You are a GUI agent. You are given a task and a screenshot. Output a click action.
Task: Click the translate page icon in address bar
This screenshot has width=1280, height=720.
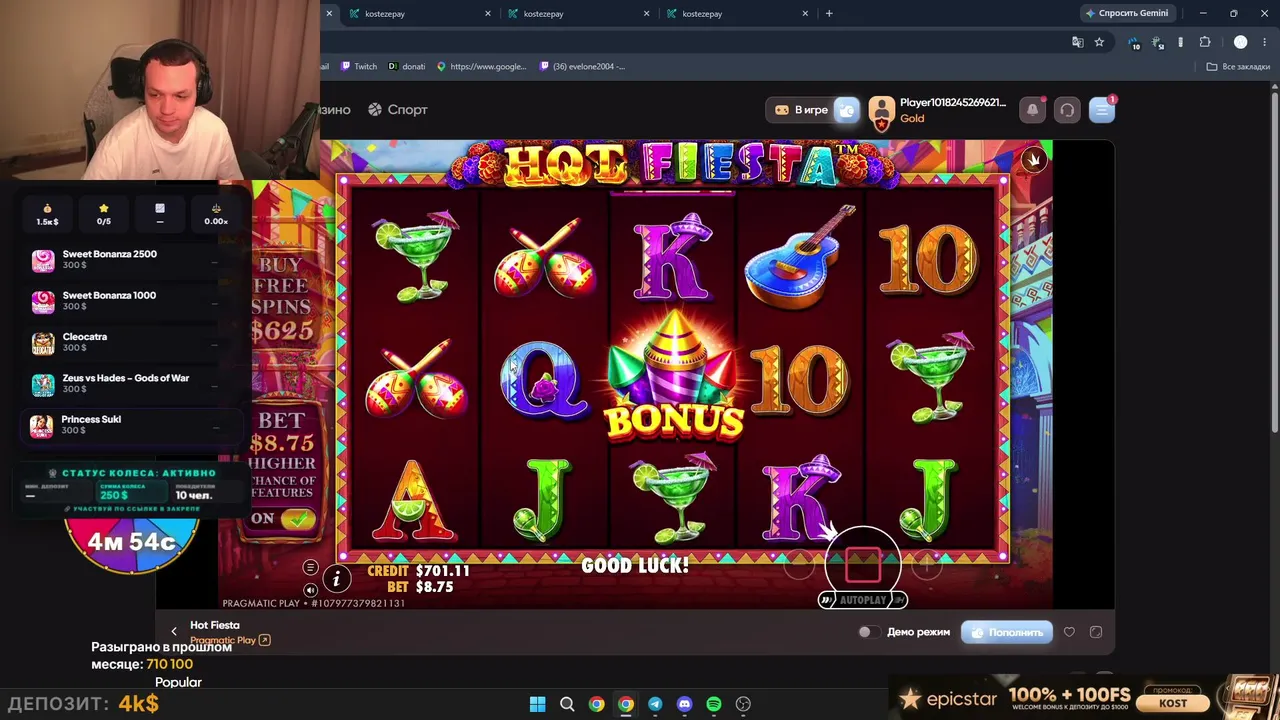1077,42
